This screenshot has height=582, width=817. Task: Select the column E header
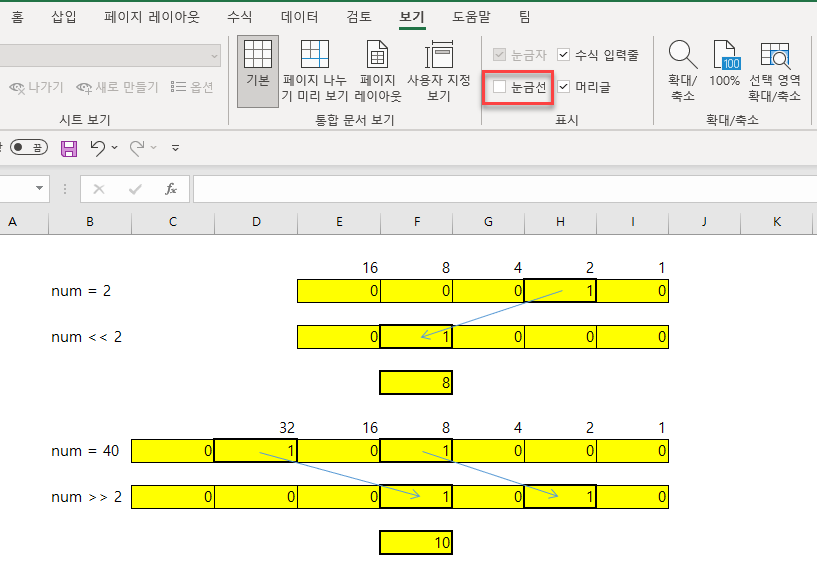(x=339, y=222)
